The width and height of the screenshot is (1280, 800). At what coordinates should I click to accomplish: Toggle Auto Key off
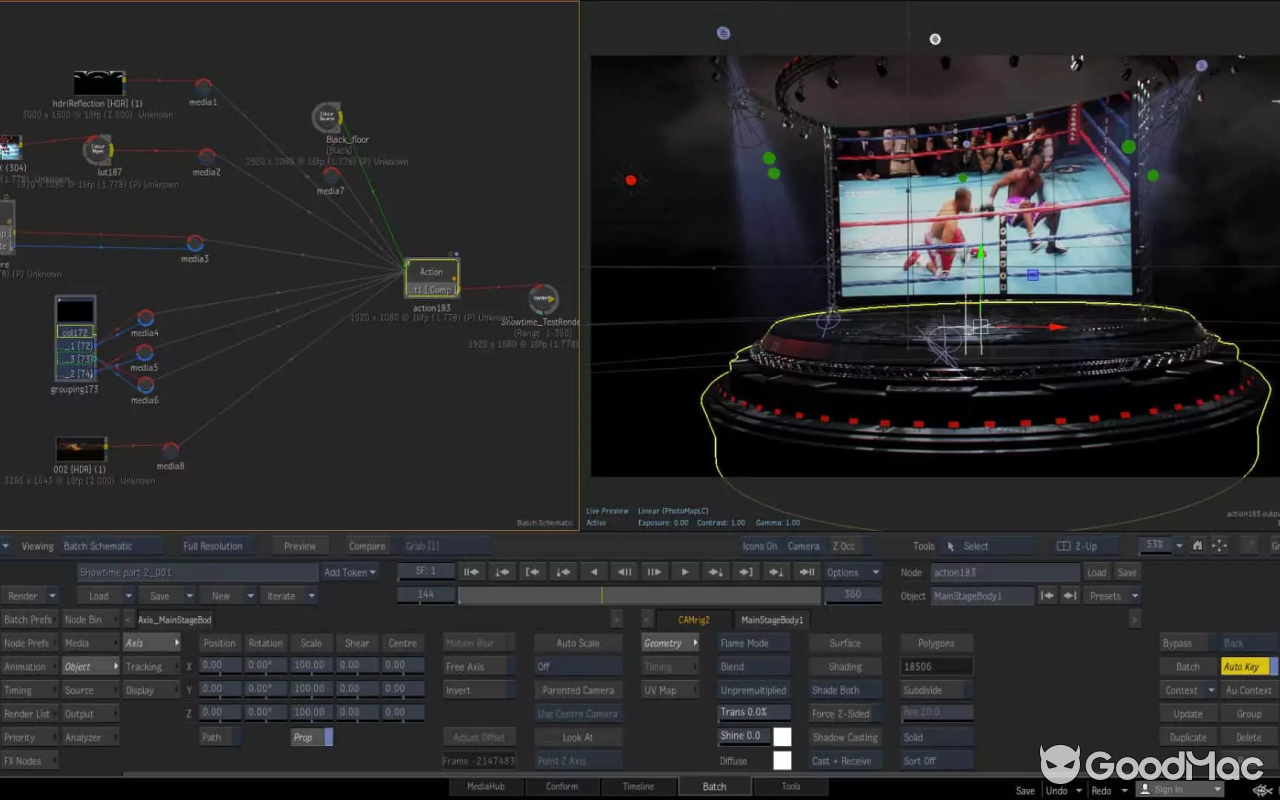tap(1242, 666)
